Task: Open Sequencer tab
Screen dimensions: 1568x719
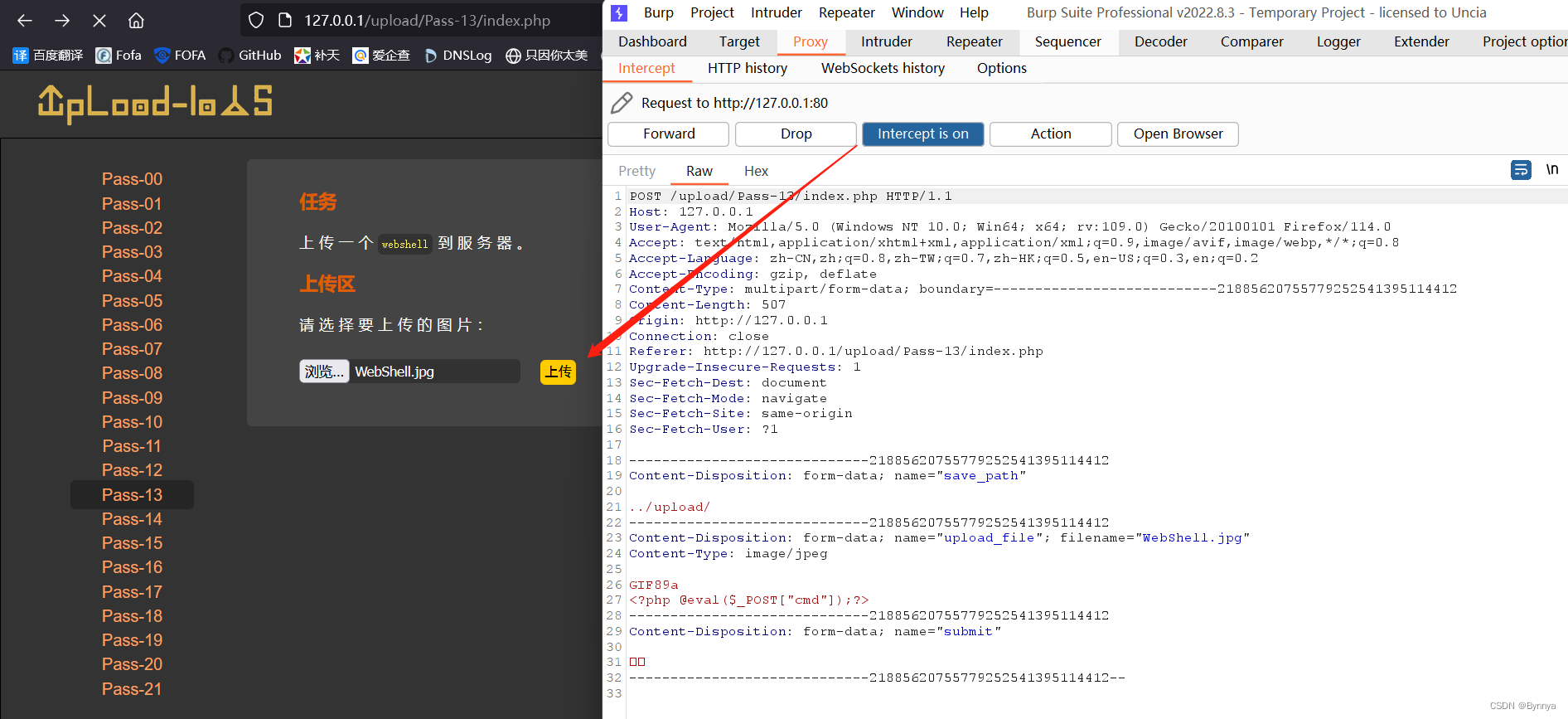Action: [1067, 41]
